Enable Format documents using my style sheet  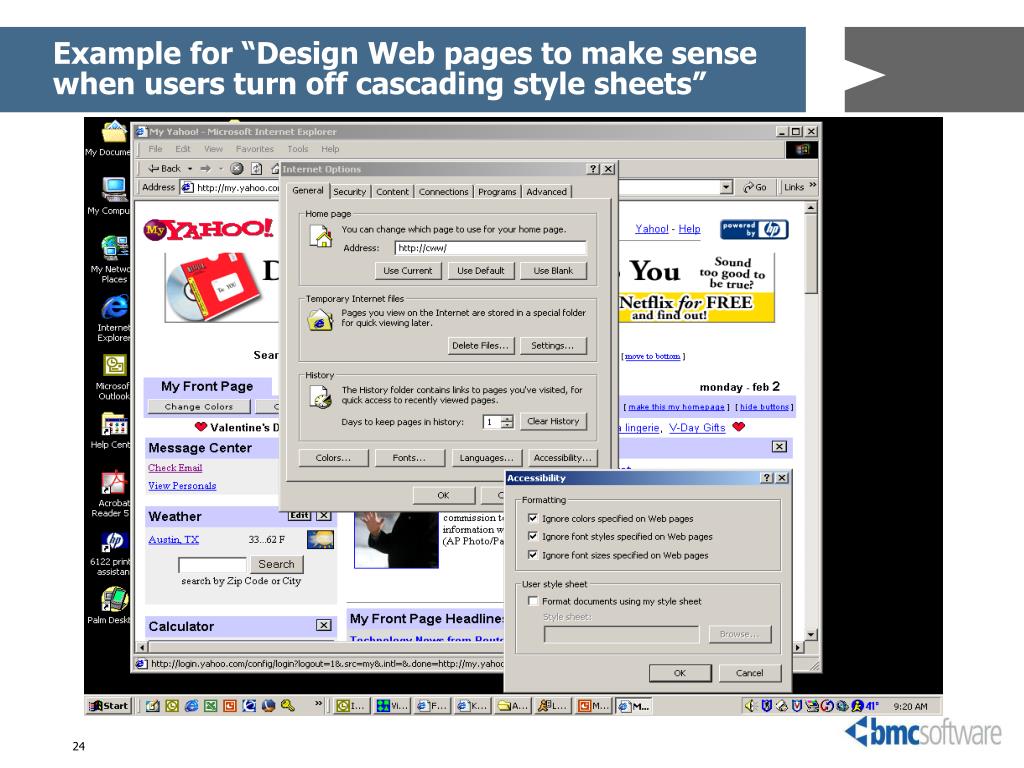(533, 601)
